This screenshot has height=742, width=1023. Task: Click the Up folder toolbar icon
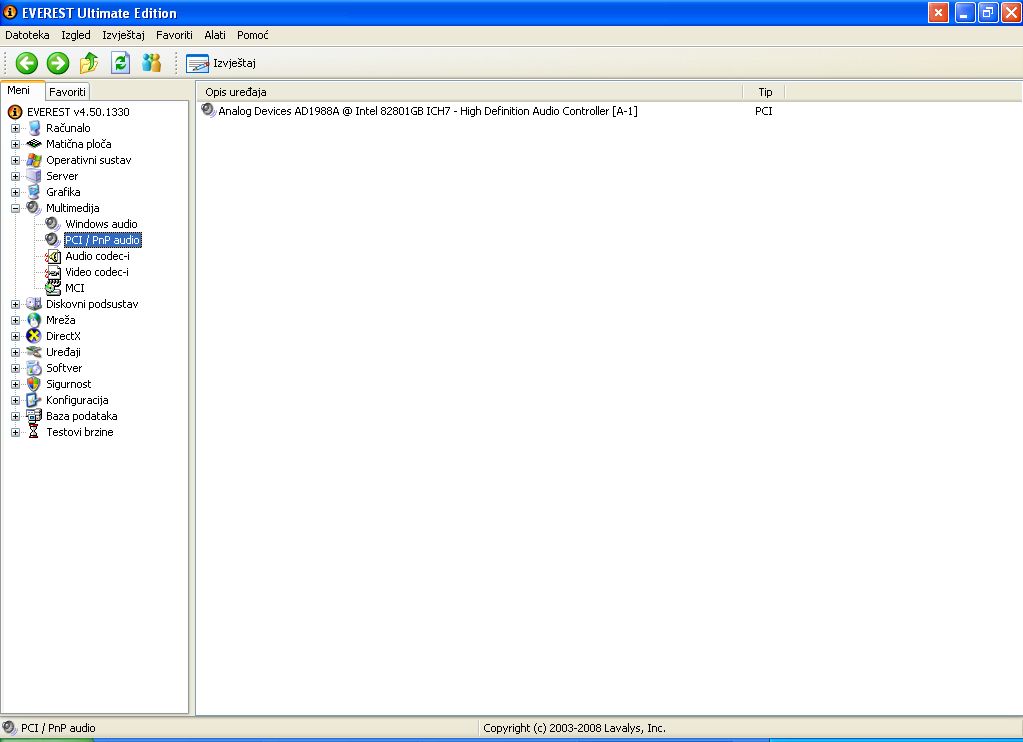point(89,63)
